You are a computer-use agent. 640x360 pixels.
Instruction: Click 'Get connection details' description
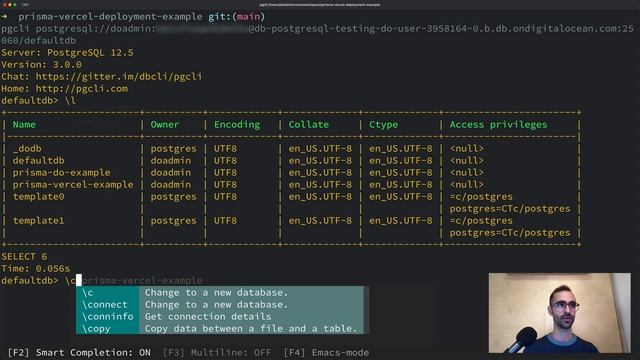pos(208,316)
